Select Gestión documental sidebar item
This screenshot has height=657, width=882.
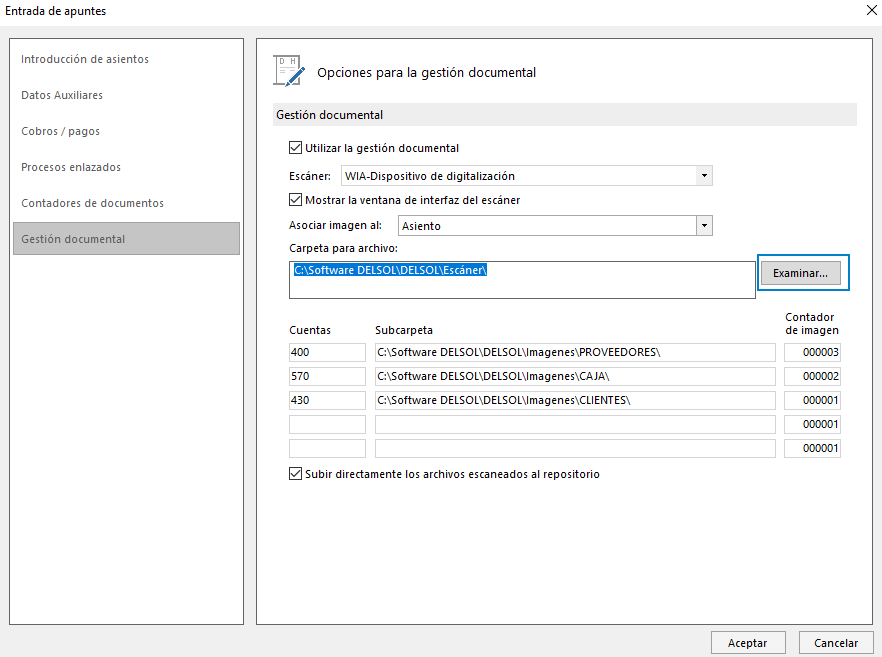click(x=127, y=238)
